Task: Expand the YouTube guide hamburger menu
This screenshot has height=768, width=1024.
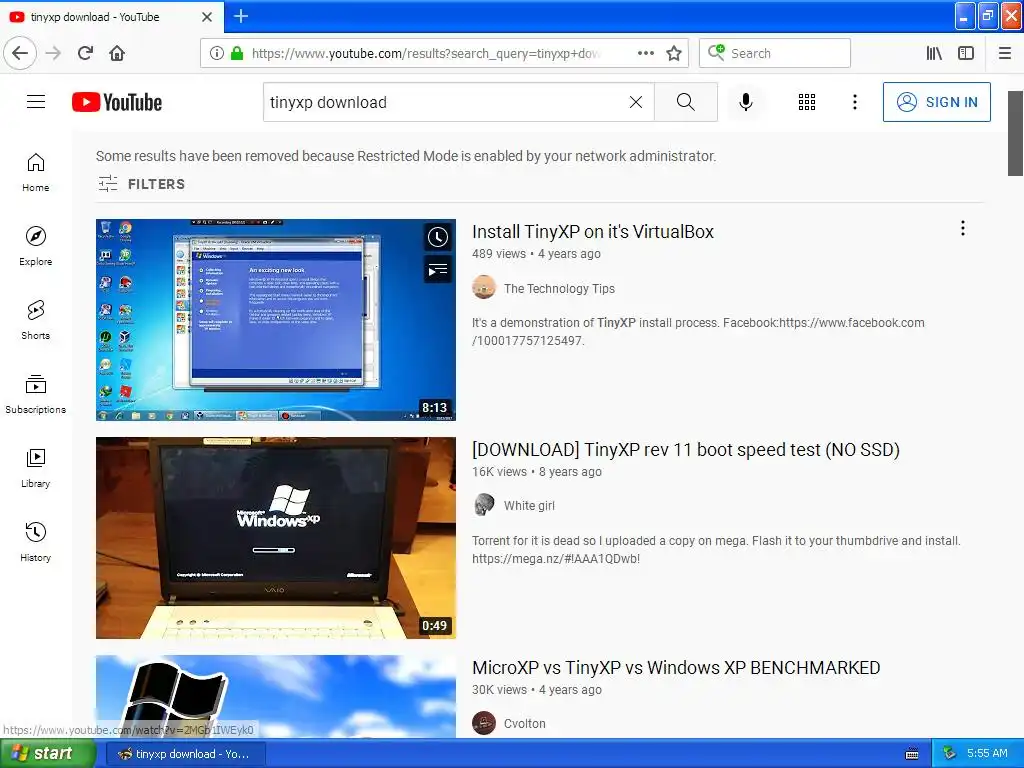Action: tap(36, 102)
